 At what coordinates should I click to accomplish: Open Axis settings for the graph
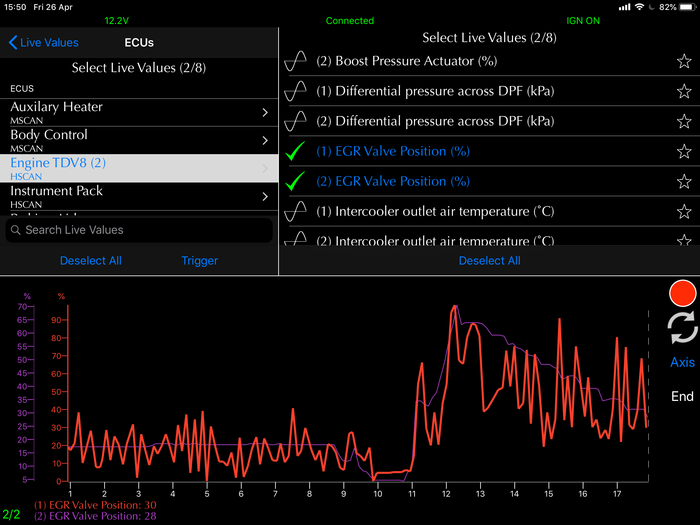(682, 362)
